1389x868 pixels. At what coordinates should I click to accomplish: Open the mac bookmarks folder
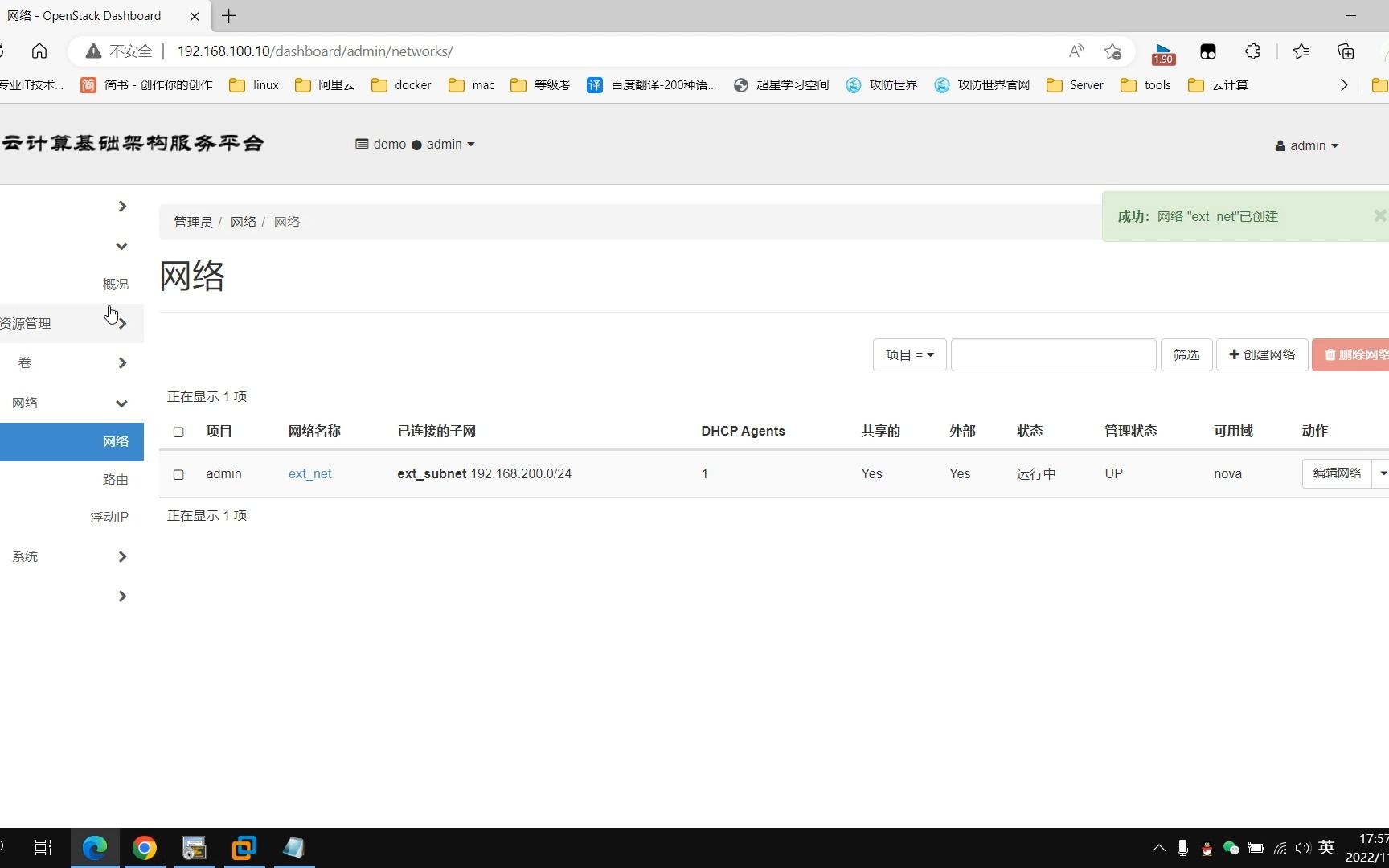tap(472, 85)
